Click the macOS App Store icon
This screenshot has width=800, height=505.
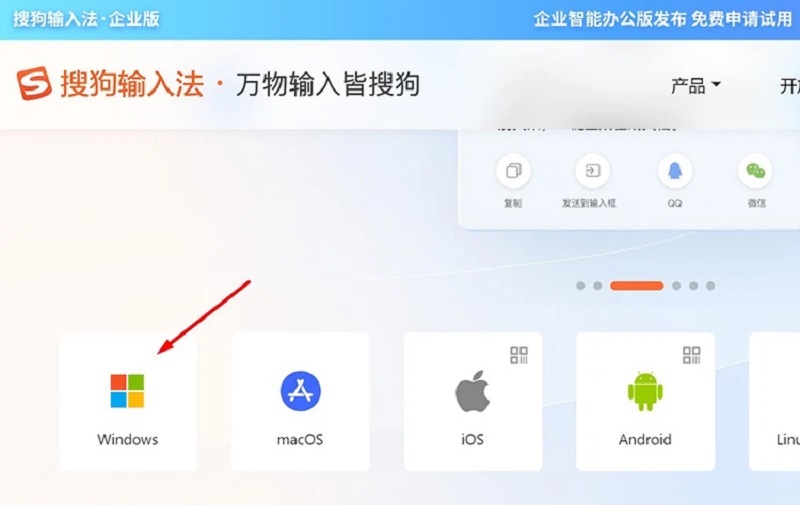click(301, 391)
